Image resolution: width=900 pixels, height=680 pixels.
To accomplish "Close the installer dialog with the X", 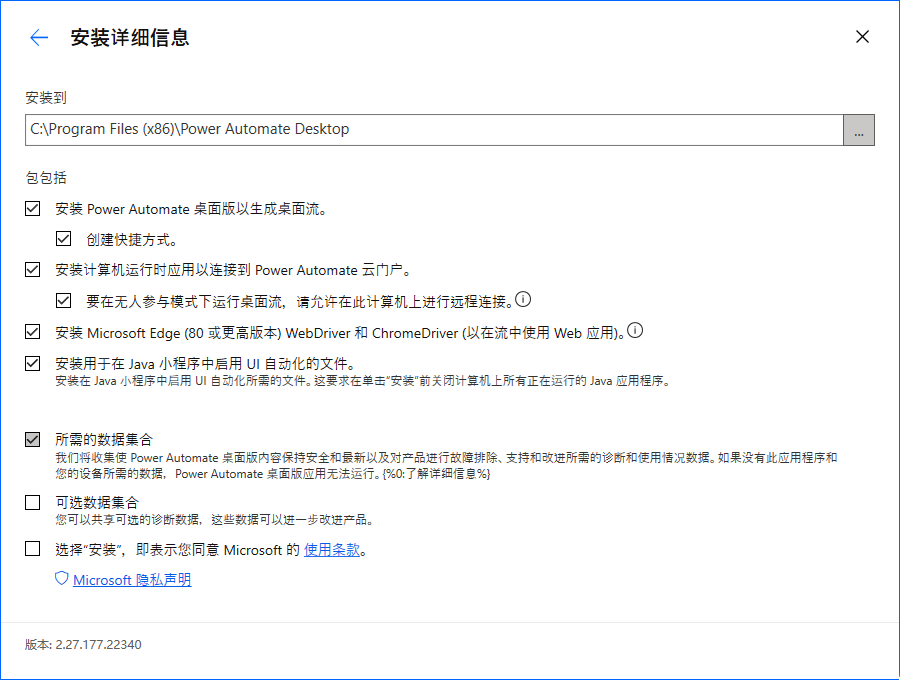I will point(862,38).
